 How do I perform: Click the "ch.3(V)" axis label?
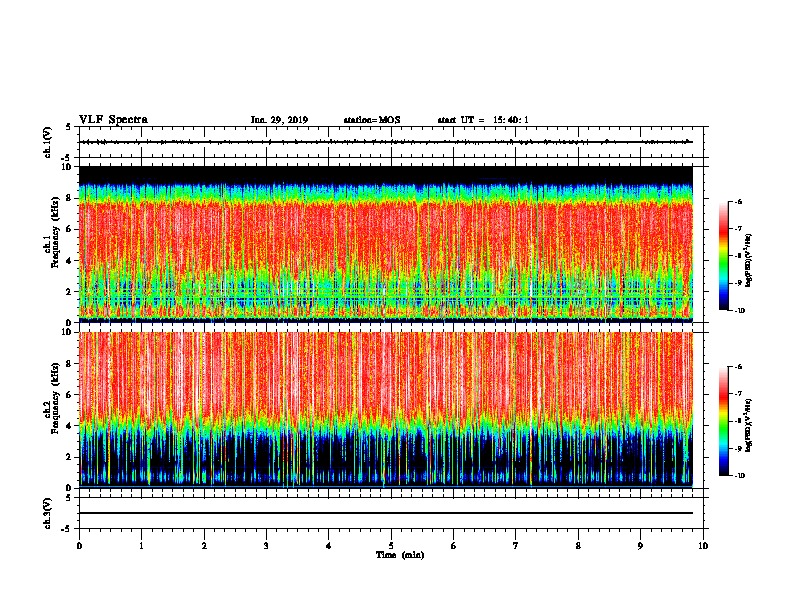click(47, 513)
